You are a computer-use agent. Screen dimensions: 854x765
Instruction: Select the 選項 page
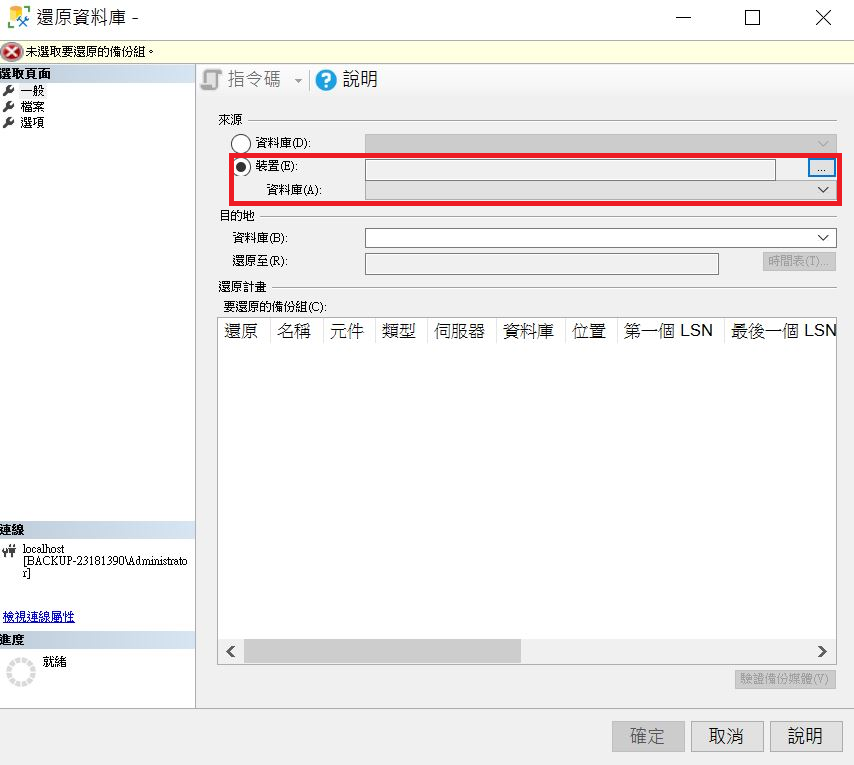32,123
